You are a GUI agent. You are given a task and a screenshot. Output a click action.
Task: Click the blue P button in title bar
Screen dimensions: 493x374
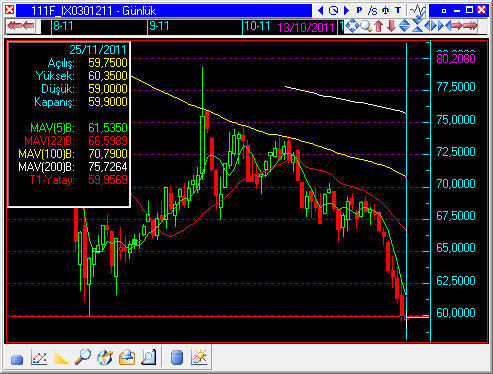tap(359, 10)
